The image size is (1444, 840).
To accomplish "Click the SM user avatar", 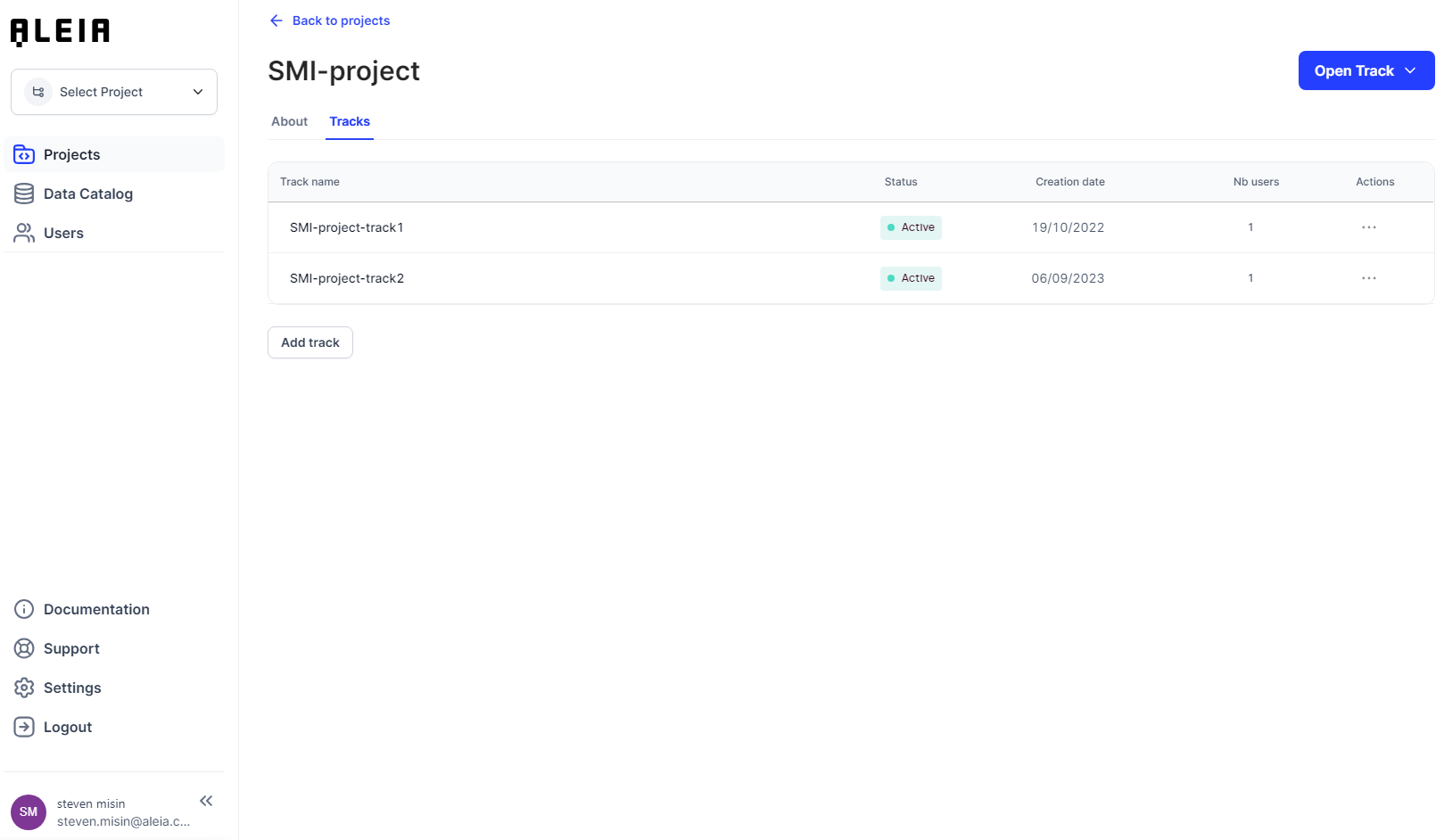I will [x=29, y=811].
